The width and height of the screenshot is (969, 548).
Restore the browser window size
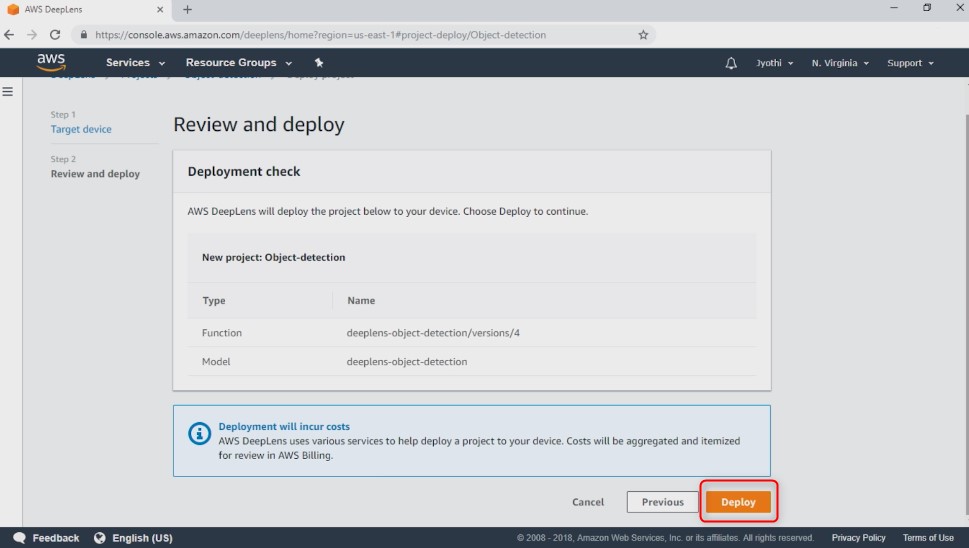coord(926,7)
